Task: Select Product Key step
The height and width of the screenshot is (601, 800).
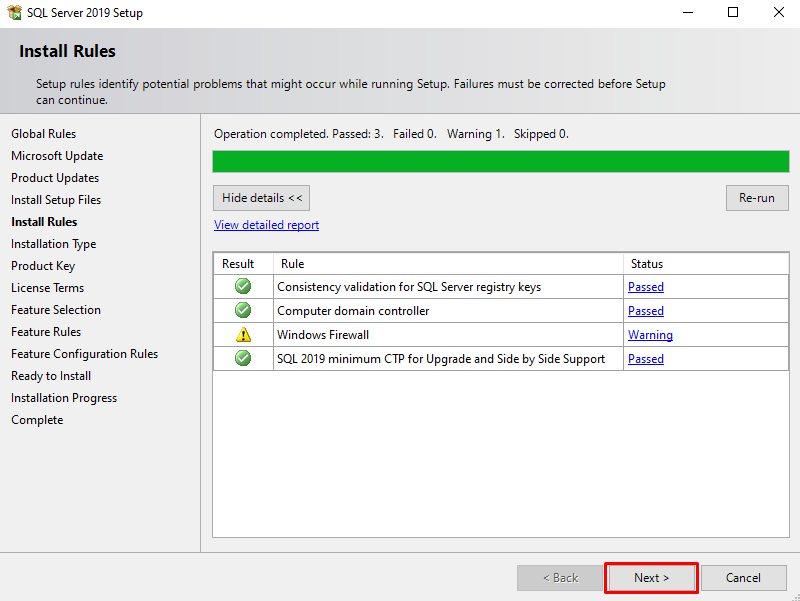Action: (43, 266)
